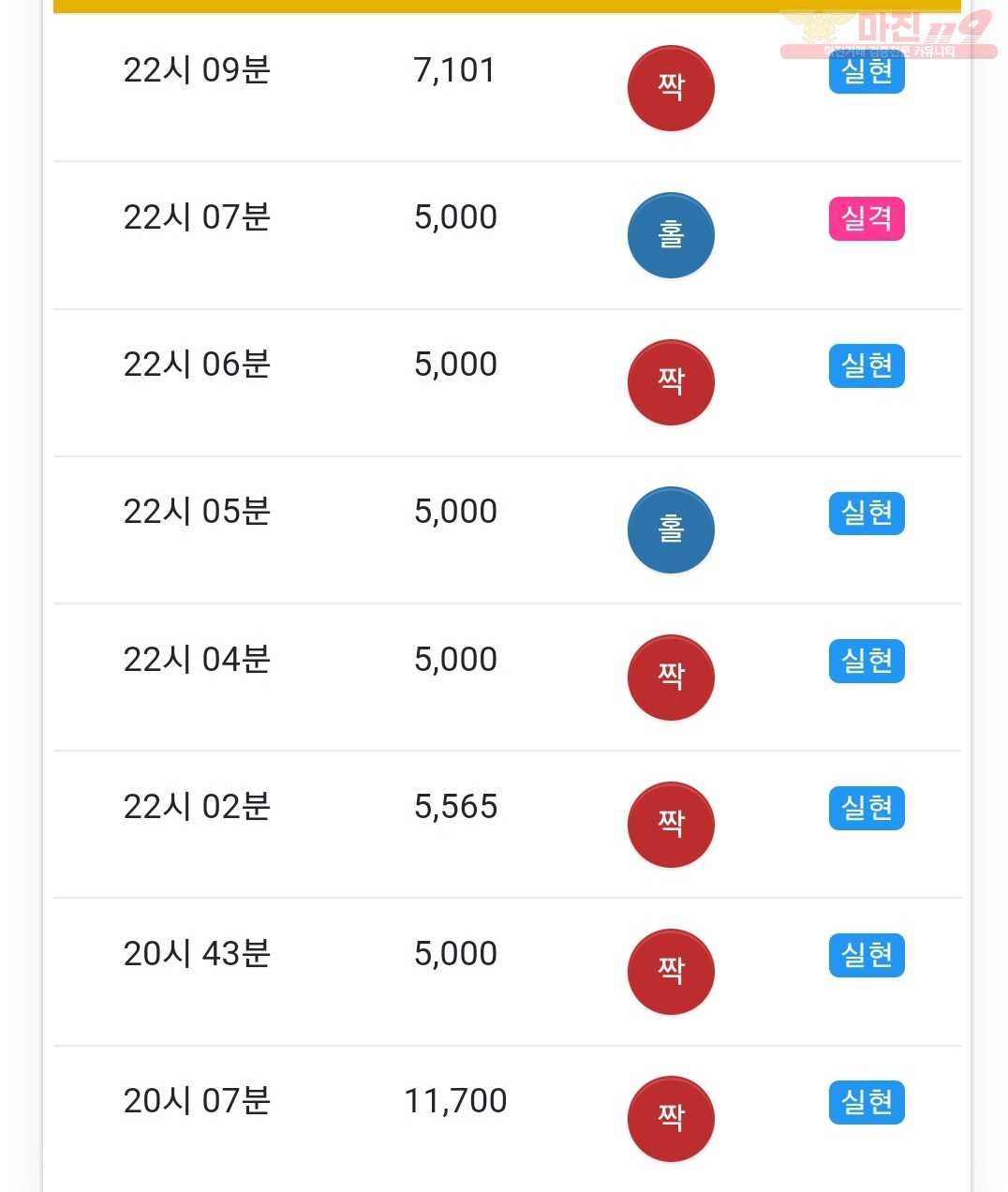Click the 실현 badge for 22시 05분
Image resolution: width=1008 pixels, height=1192 pixels.
pyautogui.click(x=867, y=513)
